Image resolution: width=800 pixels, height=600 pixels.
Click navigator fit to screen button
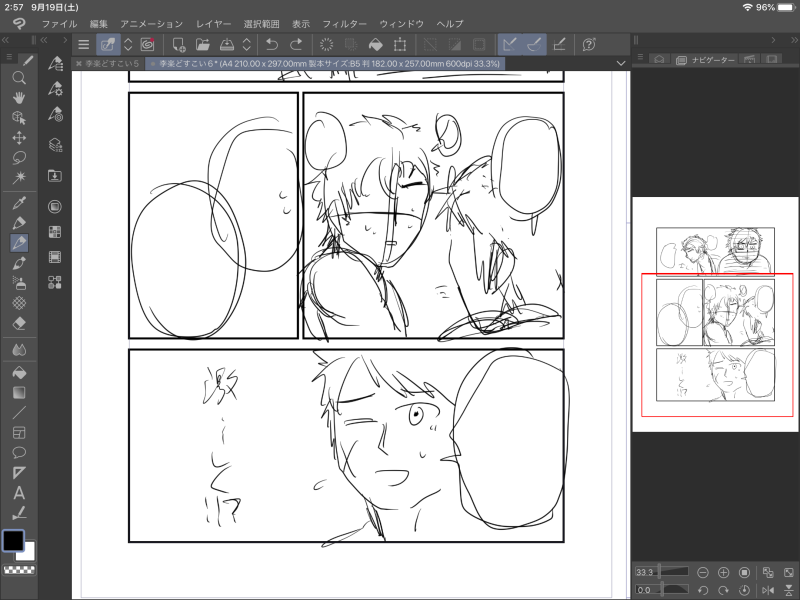(789, 572)
